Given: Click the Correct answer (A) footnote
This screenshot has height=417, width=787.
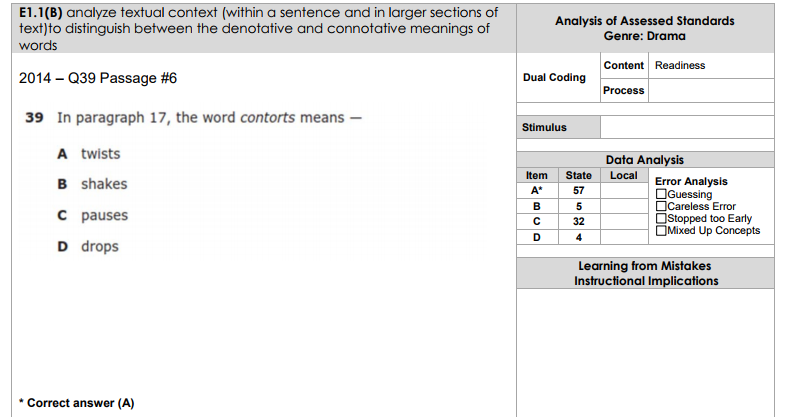Looking at the screenshot, I should tap(77, 403).
